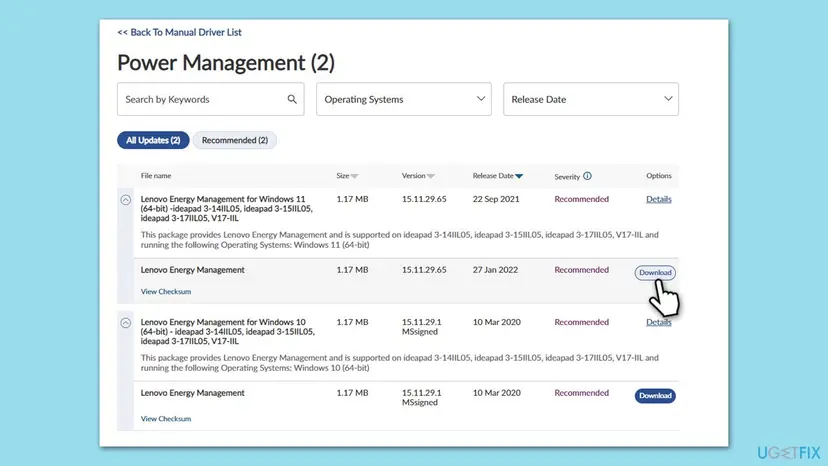Collapse the Windows 11 Energy Management row
828x466 pixels.
tap(126, 200)
